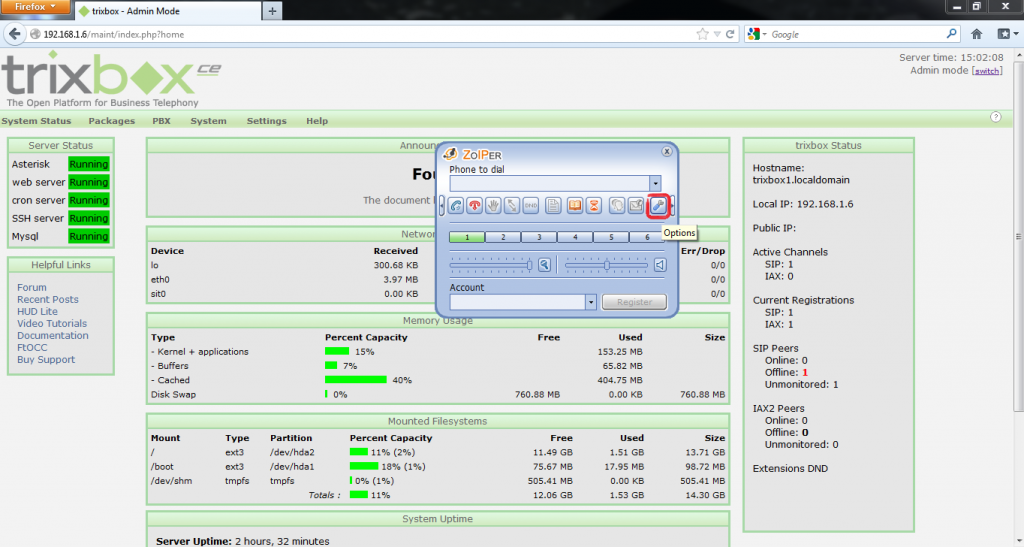The image size is (1024, 547).
Task: Toggle the DND button in Zoiper
Action: tap(531, 206)
